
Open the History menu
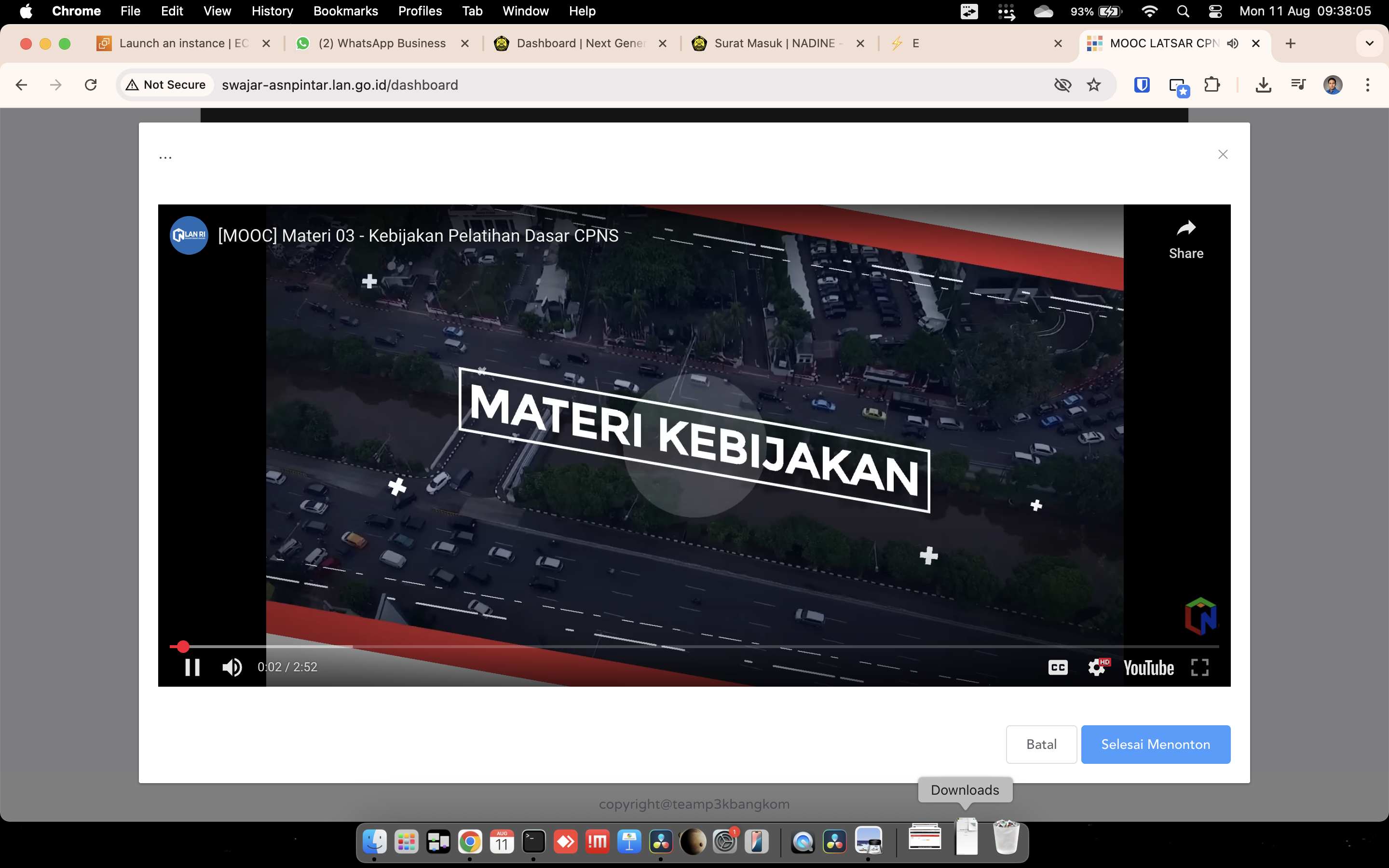point(272,11)
